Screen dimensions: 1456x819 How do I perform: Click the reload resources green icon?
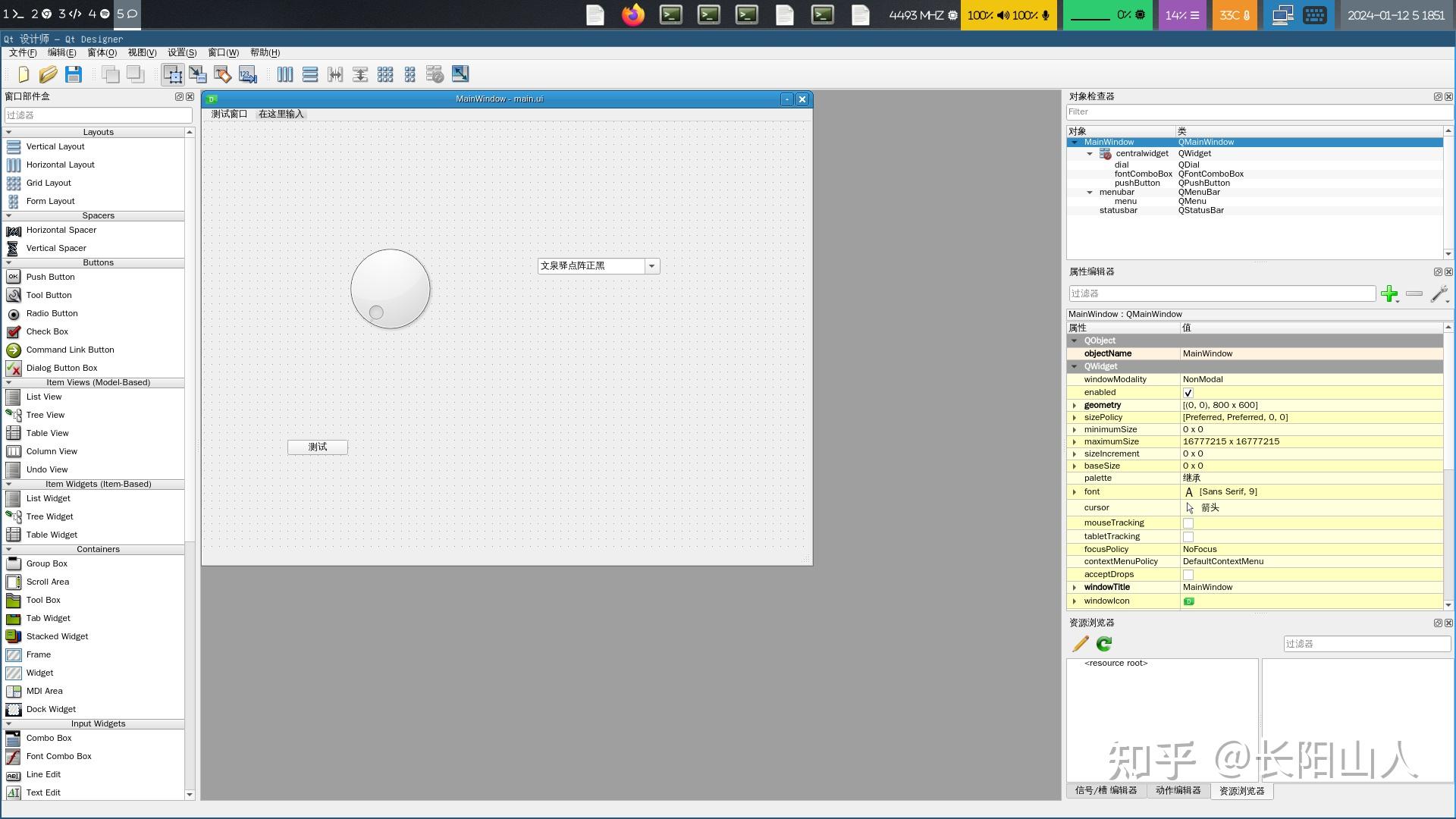[1104, 644]
